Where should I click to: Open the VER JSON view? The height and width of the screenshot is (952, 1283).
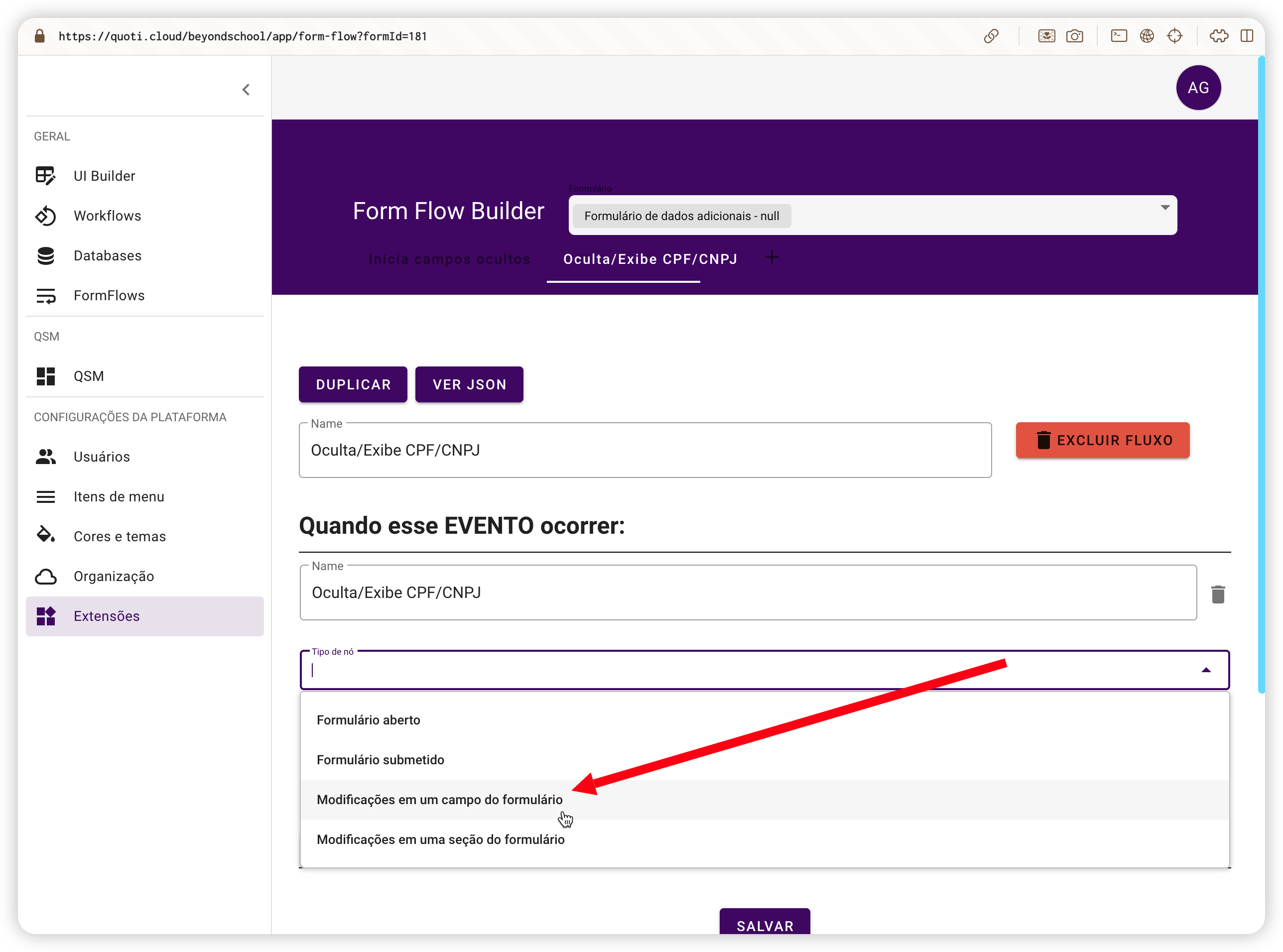469,384
